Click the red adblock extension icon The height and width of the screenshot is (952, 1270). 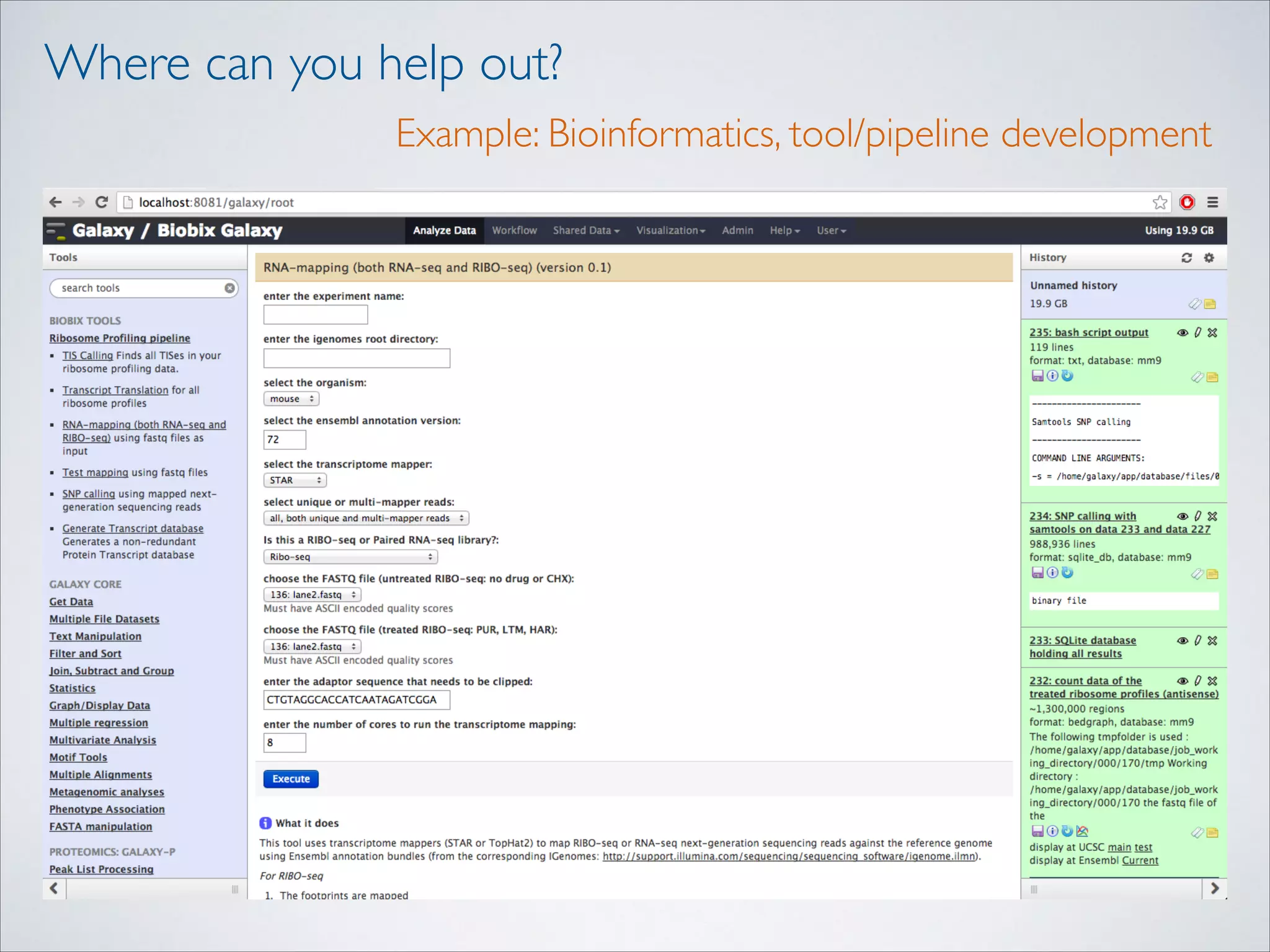tap(1187, 202)
